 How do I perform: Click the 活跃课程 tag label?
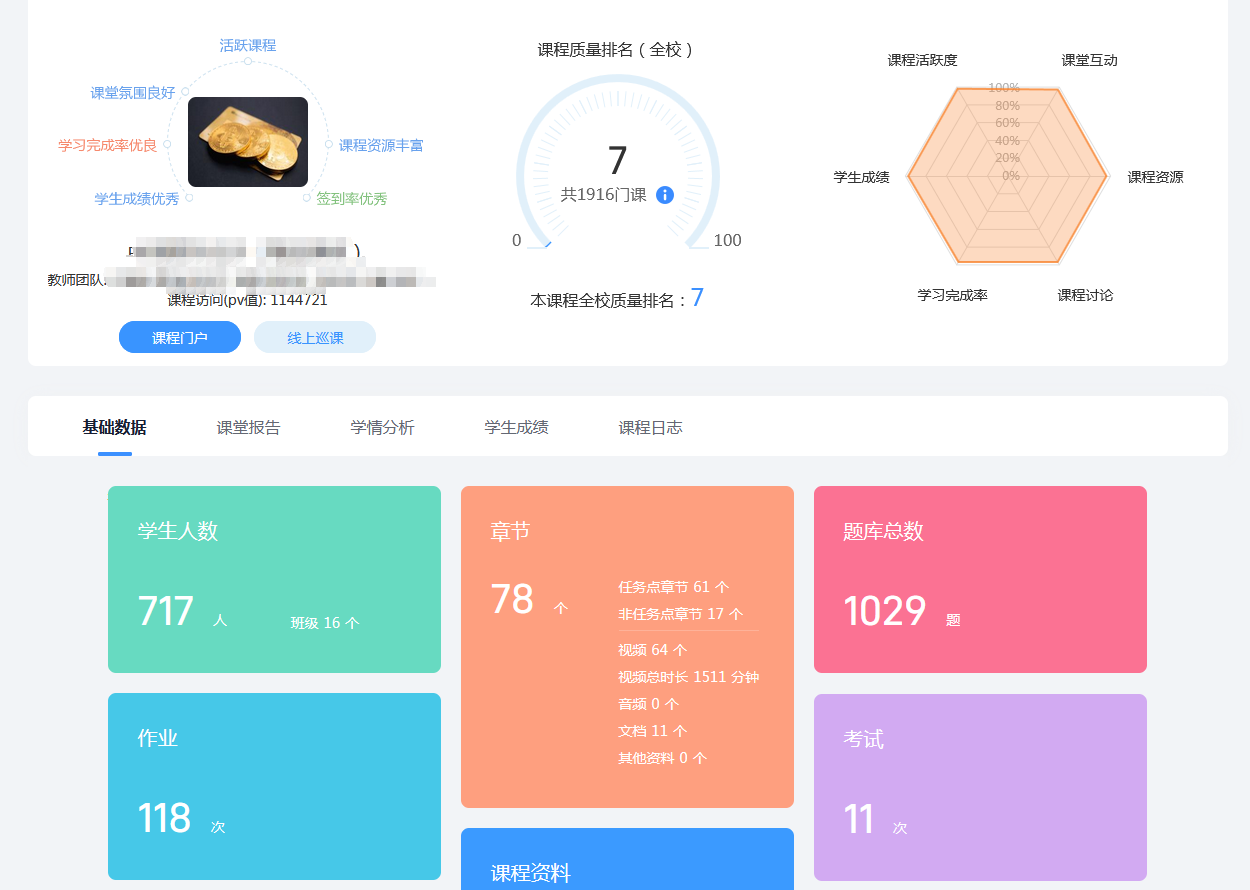[248, 45]
